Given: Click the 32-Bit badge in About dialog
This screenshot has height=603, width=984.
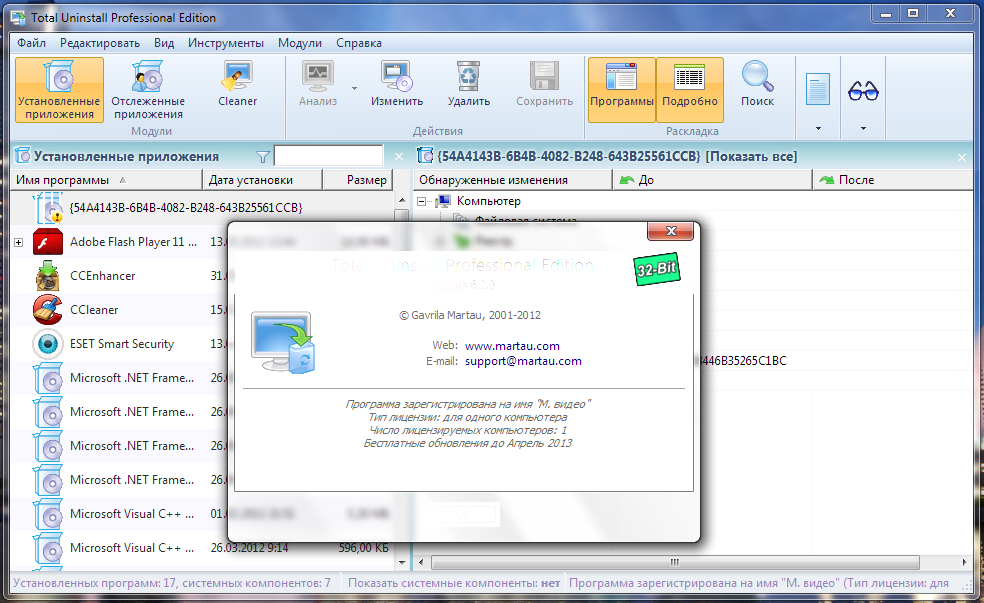Looking at the screenshot, I should coord(656,269).
